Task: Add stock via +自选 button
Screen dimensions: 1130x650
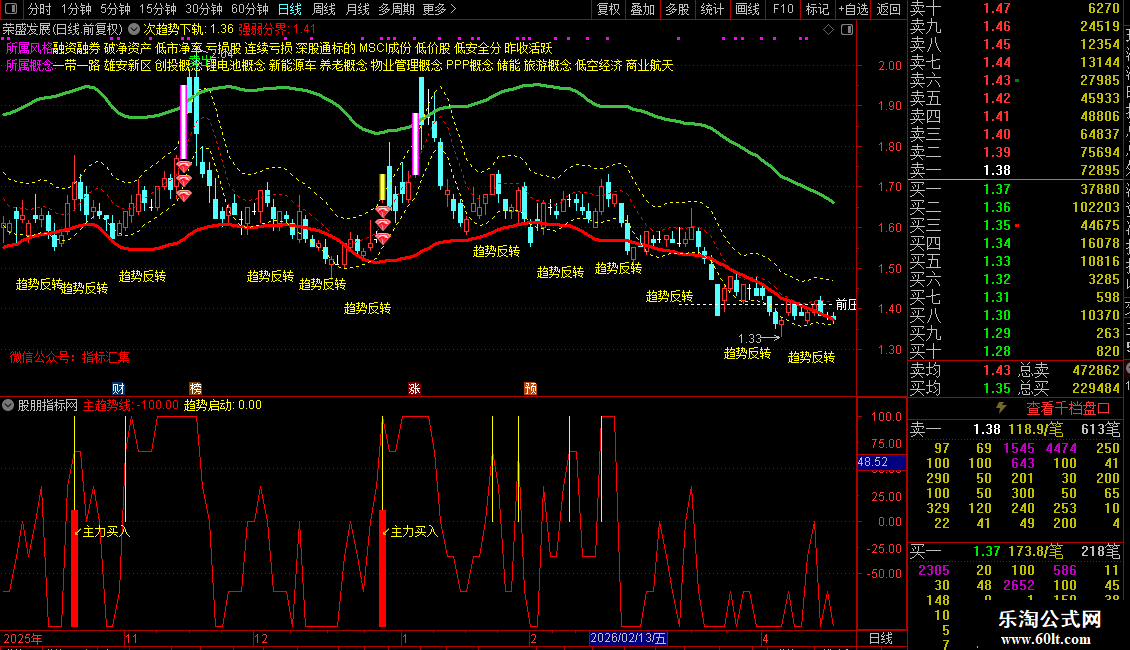Action: 853,9
